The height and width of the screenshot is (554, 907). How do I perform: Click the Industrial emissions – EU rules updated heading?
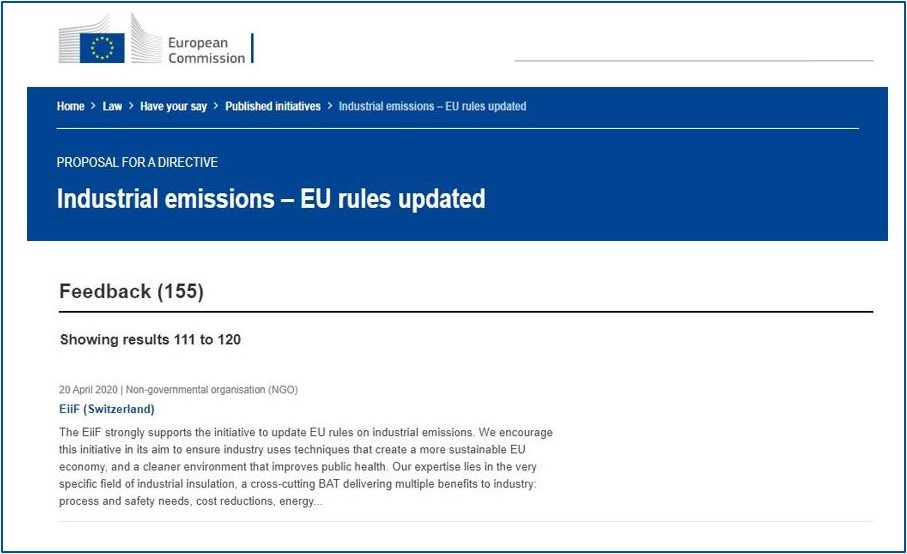click(271, 199)
